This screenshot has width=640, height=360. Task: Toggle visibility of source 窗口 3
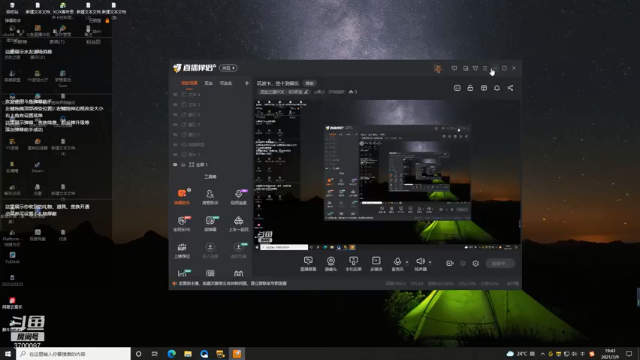[x=175, y=115]
